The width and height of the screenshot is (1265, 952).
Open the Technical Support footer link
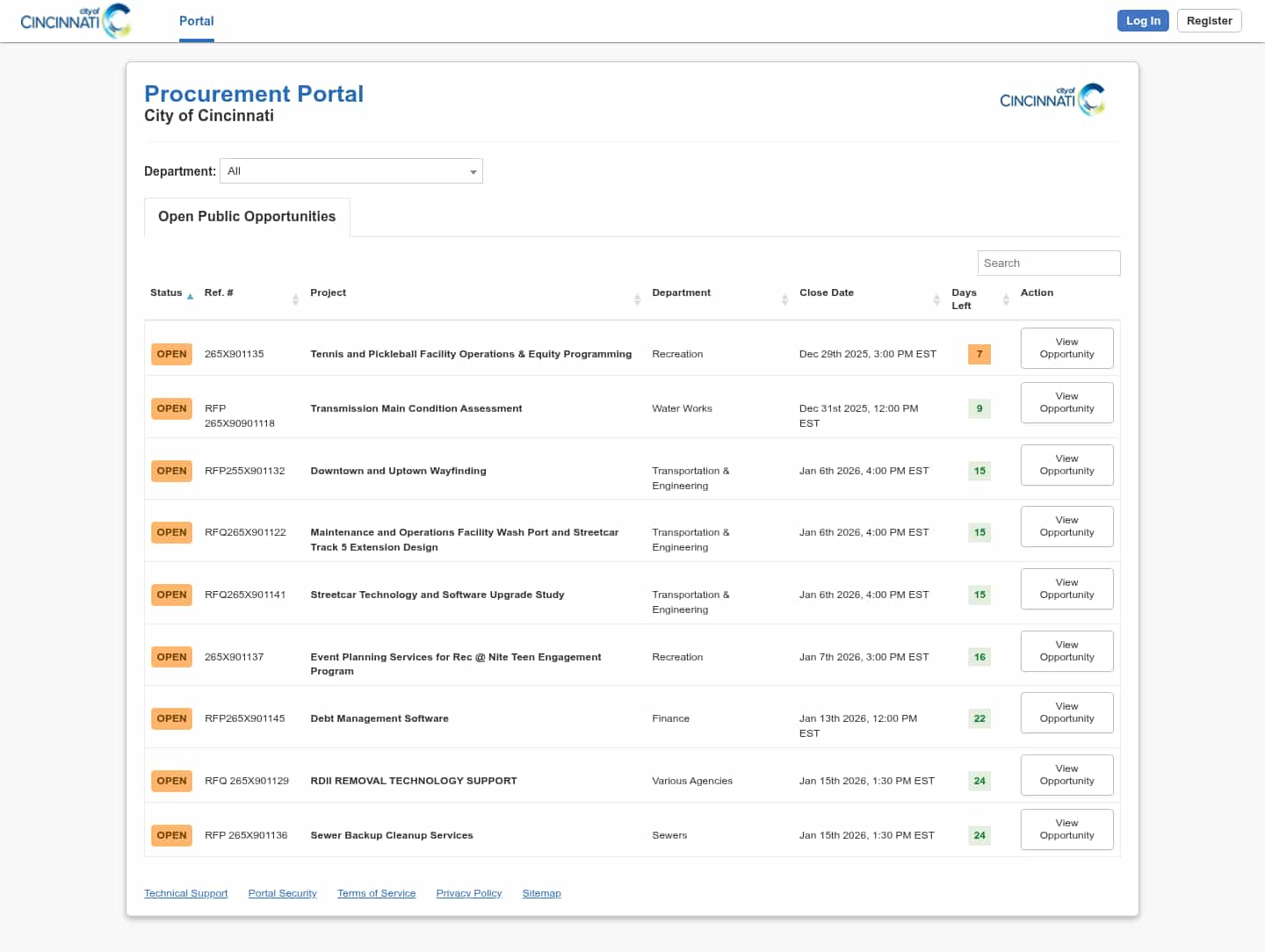pyautogui.click(x=185, y=893)
